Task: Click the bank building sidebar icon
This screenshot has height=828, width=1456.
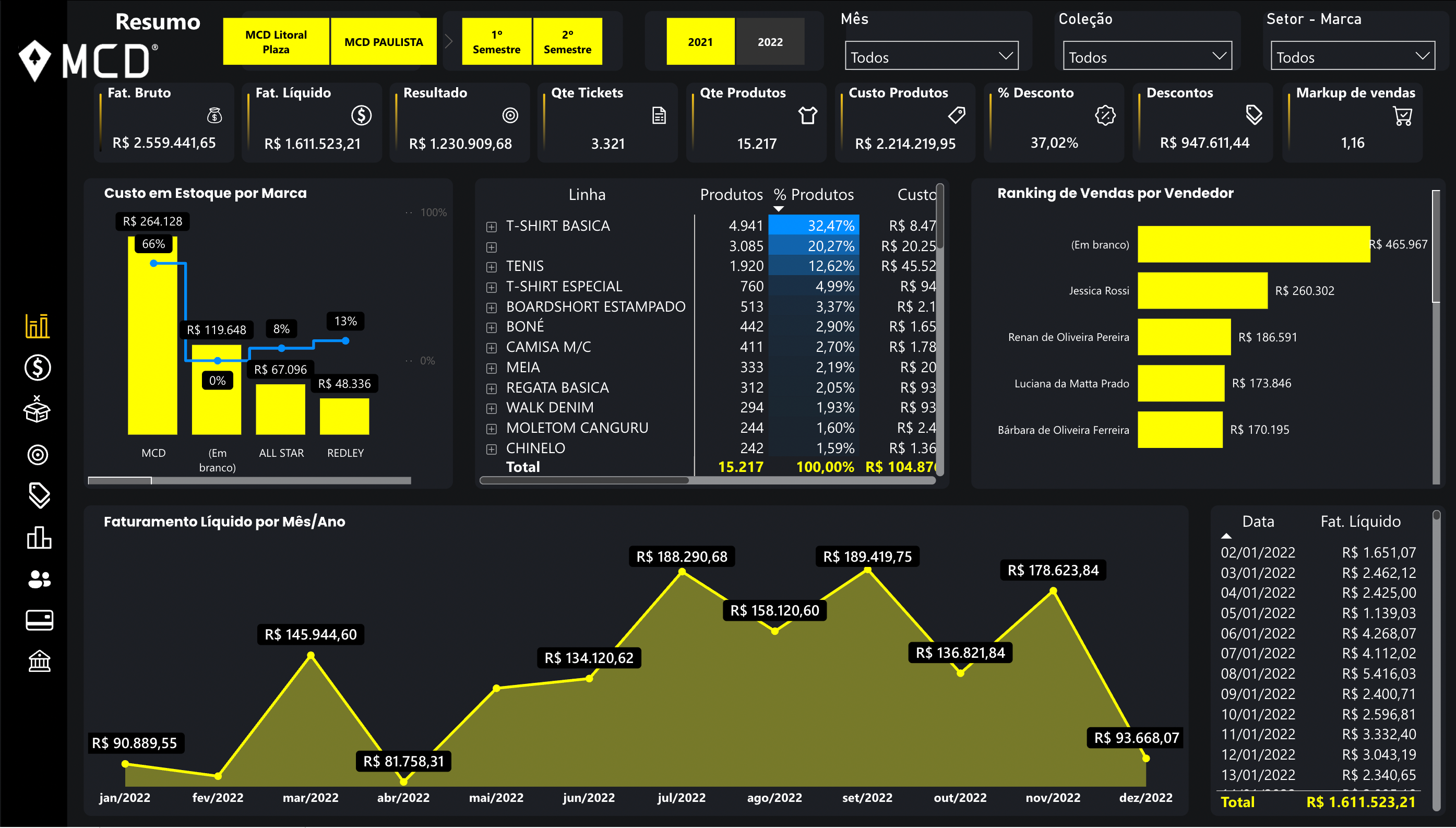Action: tap(39, 661)
